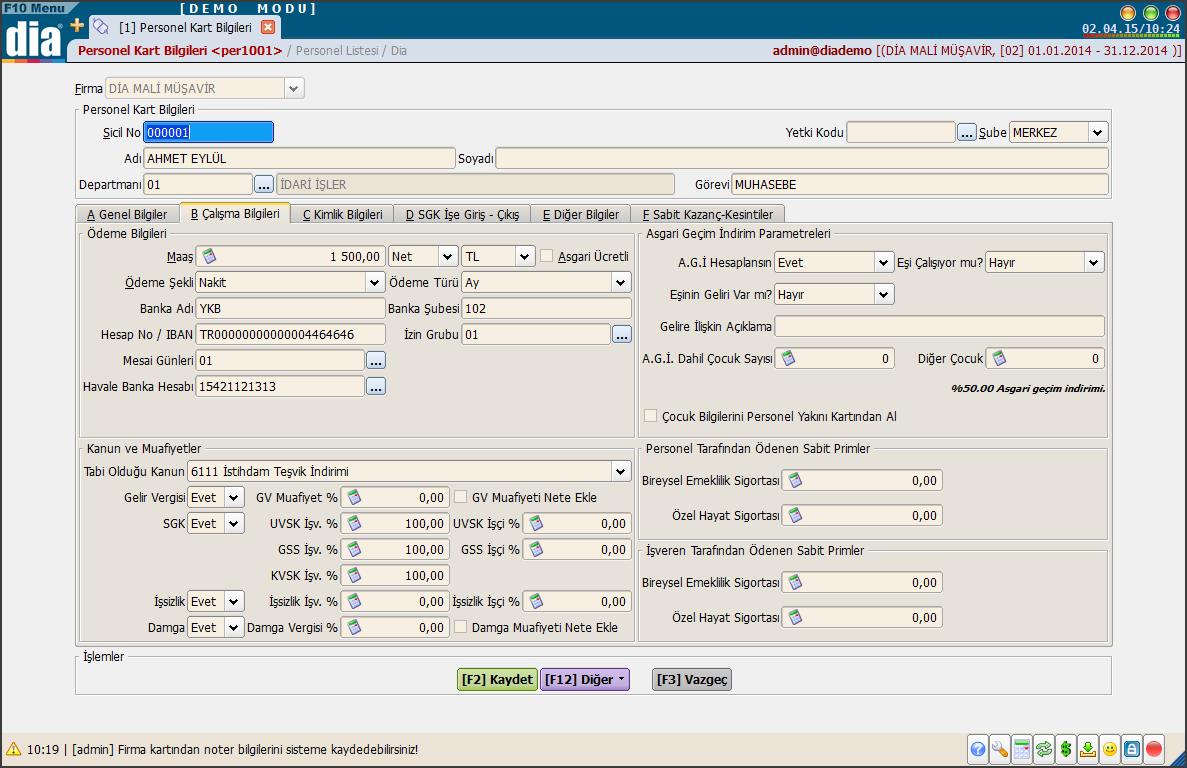This screenshot has width=1187, height=768.
Task: Open the Eşinin Geliri Var mı? dropdown
Action: pos(883,294)
